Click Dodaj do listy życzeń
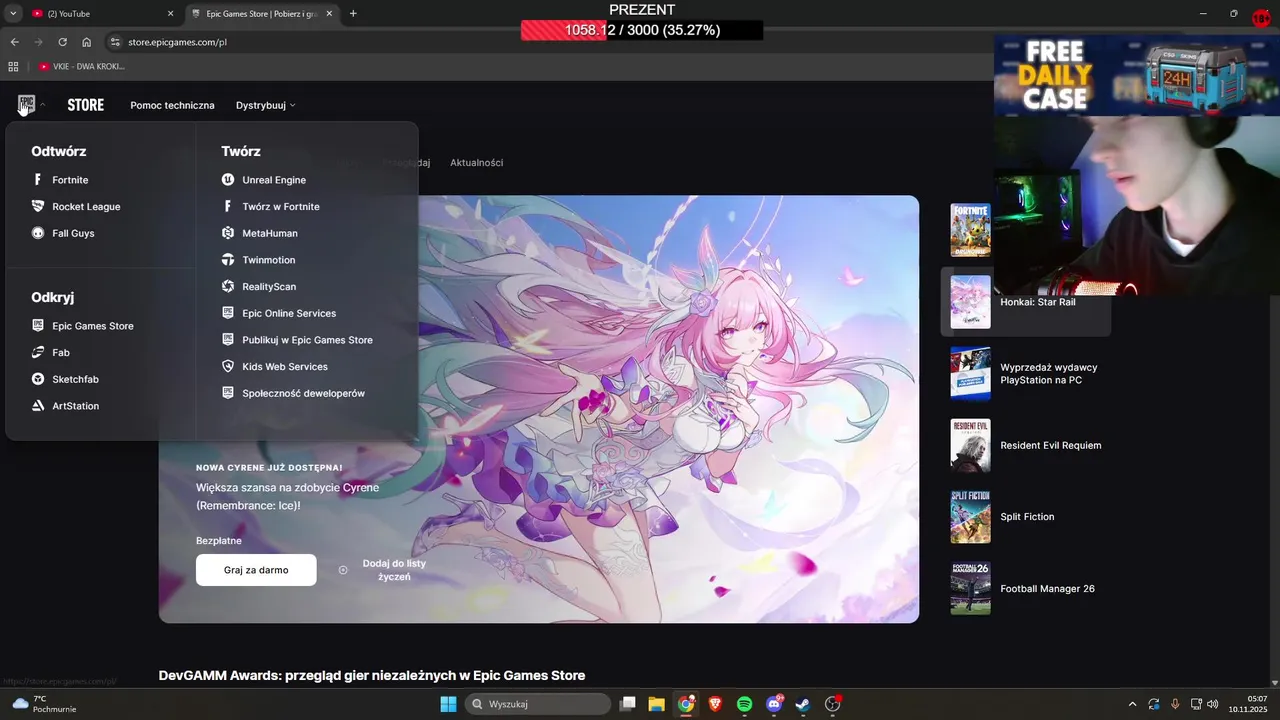Image resolution: width=1280 pixels, height=720 pixels. (x=394, y=570)
